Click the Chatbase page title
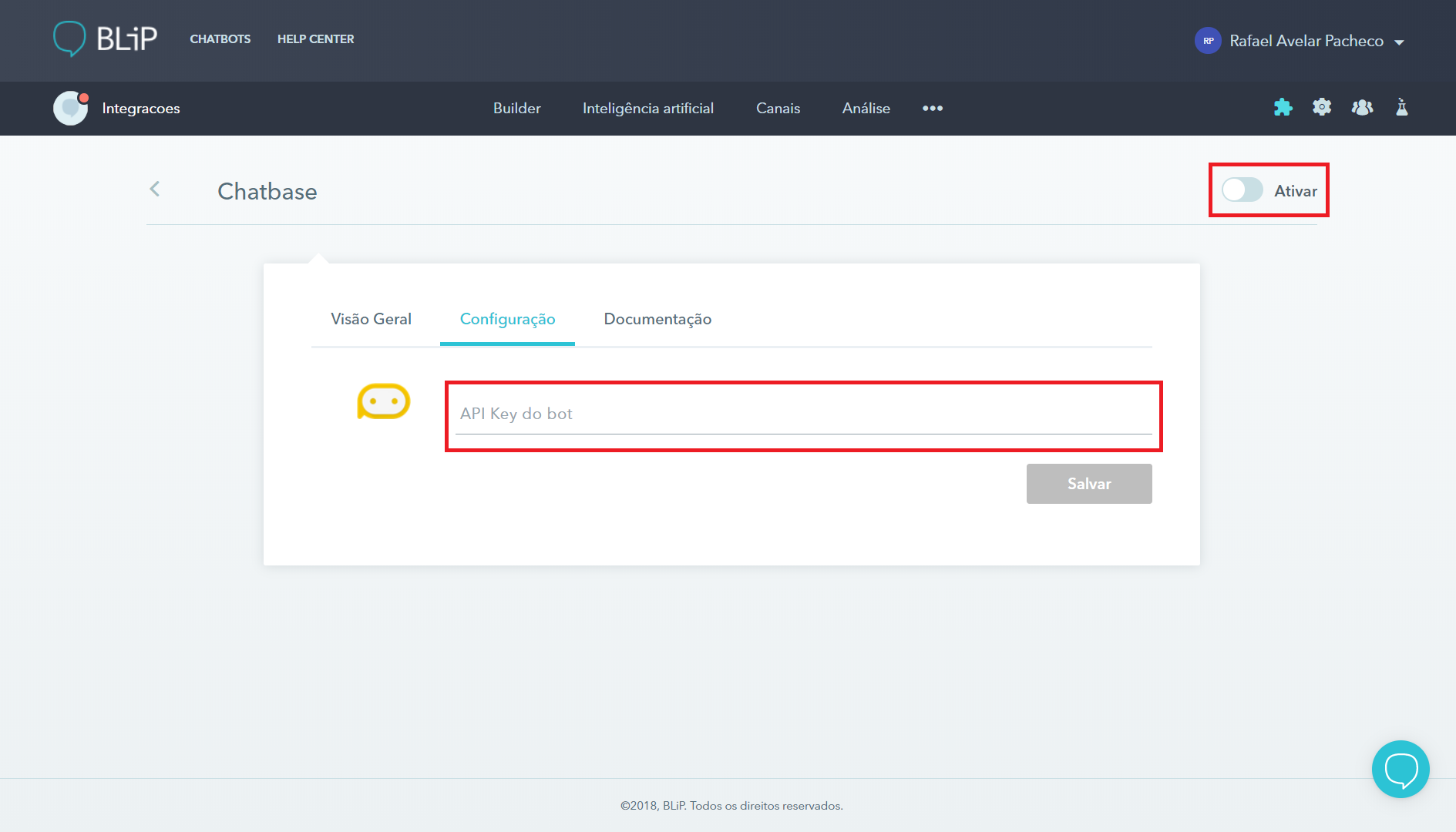The width and height of the screenshot is (1456, 832). [267, 191]
